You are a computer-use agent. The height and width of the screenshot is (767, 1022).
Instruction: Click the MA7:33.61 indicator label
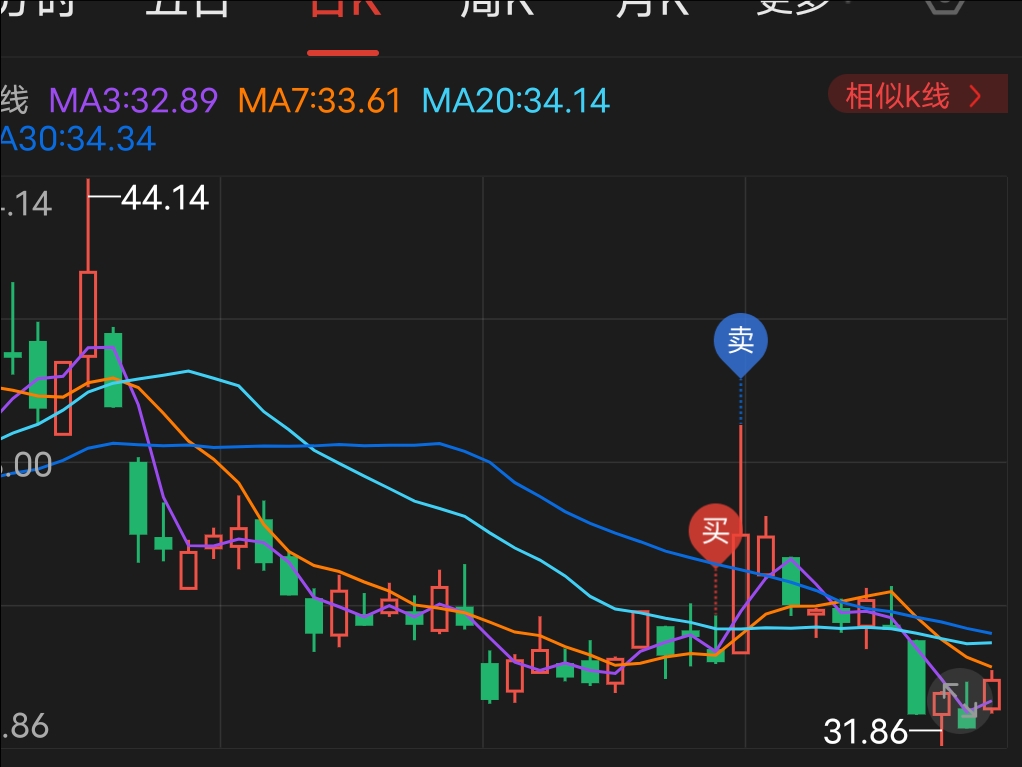pos(319,100)
